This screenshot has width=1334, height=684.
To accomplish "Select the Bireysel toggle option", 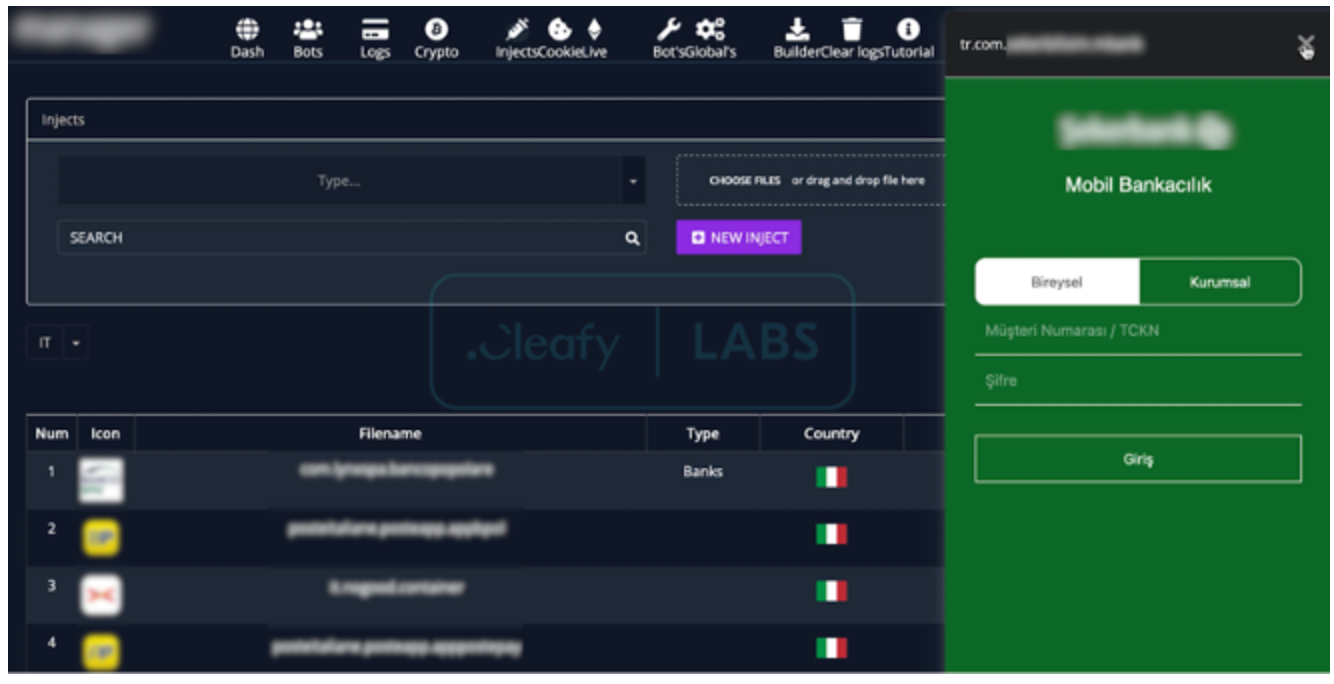I will [1057, 282].
